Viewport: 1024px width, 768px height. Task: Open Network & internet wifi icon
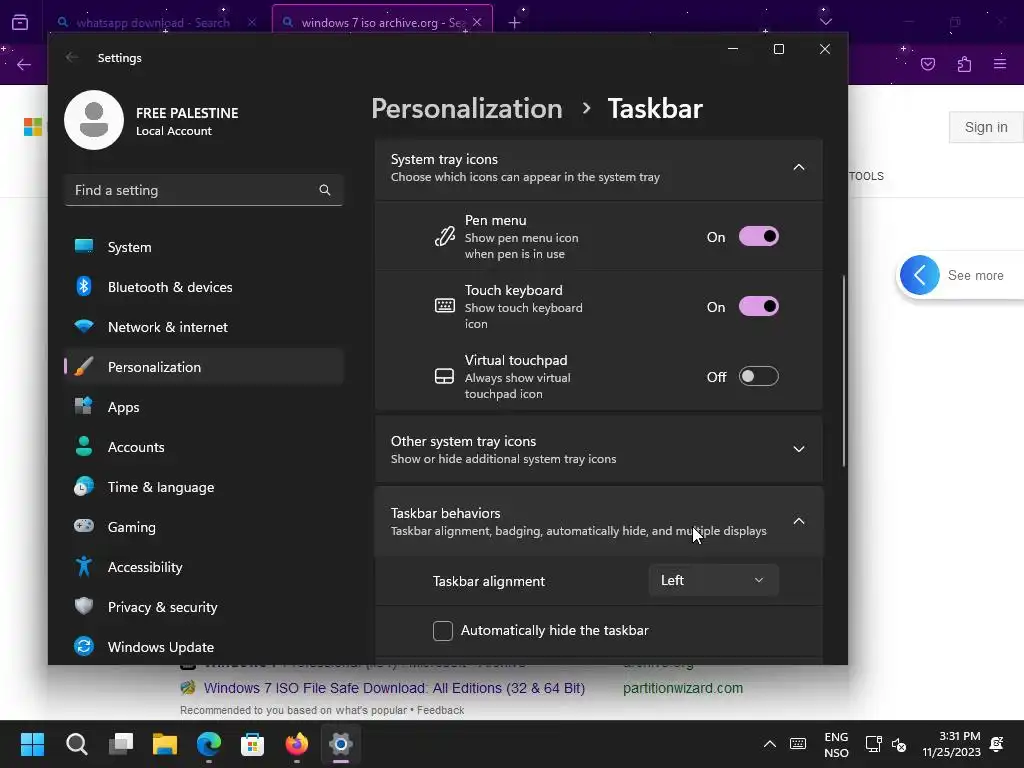(x=84, y=326)
